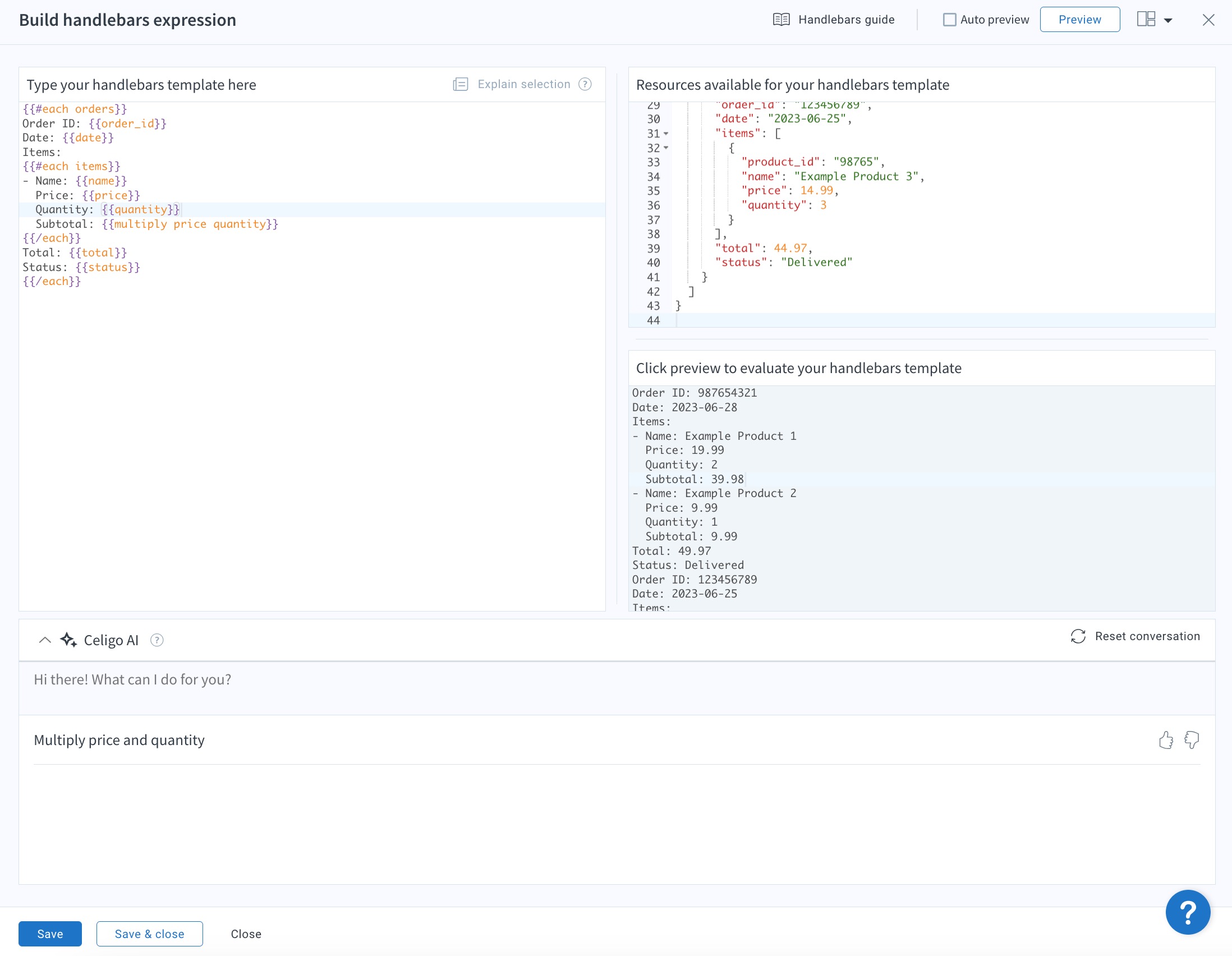Collapse the Celigo AI panel chevron
The height and width of the screenshot is (956, 1232).
coord(44,640)
